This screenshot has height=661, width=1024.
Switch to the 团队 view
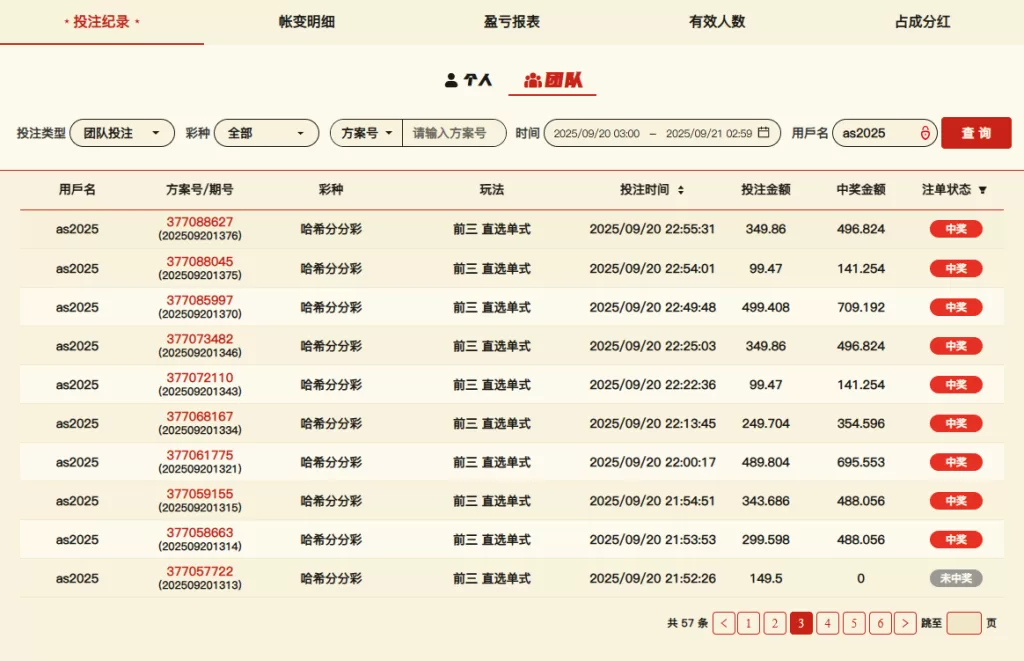pyautogui.click(x=553, y=80)
